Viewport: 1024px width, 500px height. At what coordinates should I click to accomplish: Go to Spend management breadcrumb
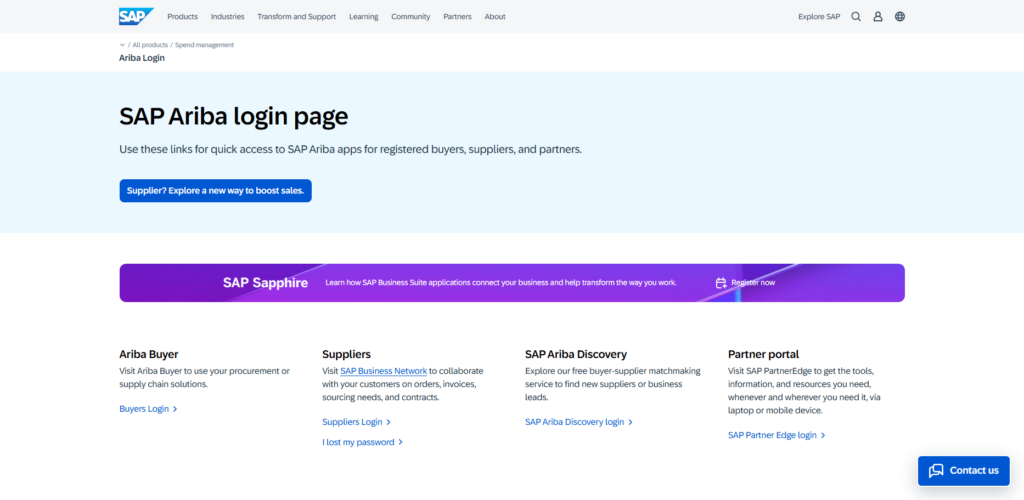pyautogui.click(x=204, y=45)
